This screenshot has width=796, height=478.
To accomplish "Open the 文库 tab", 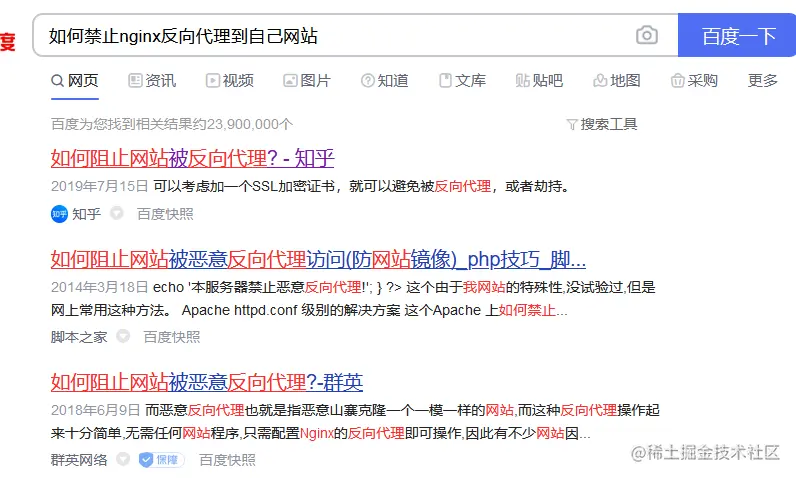I will pyautogui.click(x=462, y=80).
